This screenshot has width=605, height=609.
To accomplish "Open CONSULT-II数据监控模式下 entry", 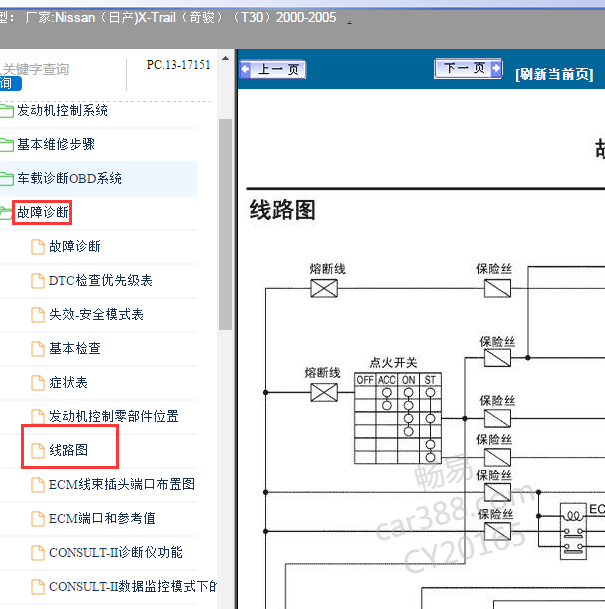I will tap(132, 586).
